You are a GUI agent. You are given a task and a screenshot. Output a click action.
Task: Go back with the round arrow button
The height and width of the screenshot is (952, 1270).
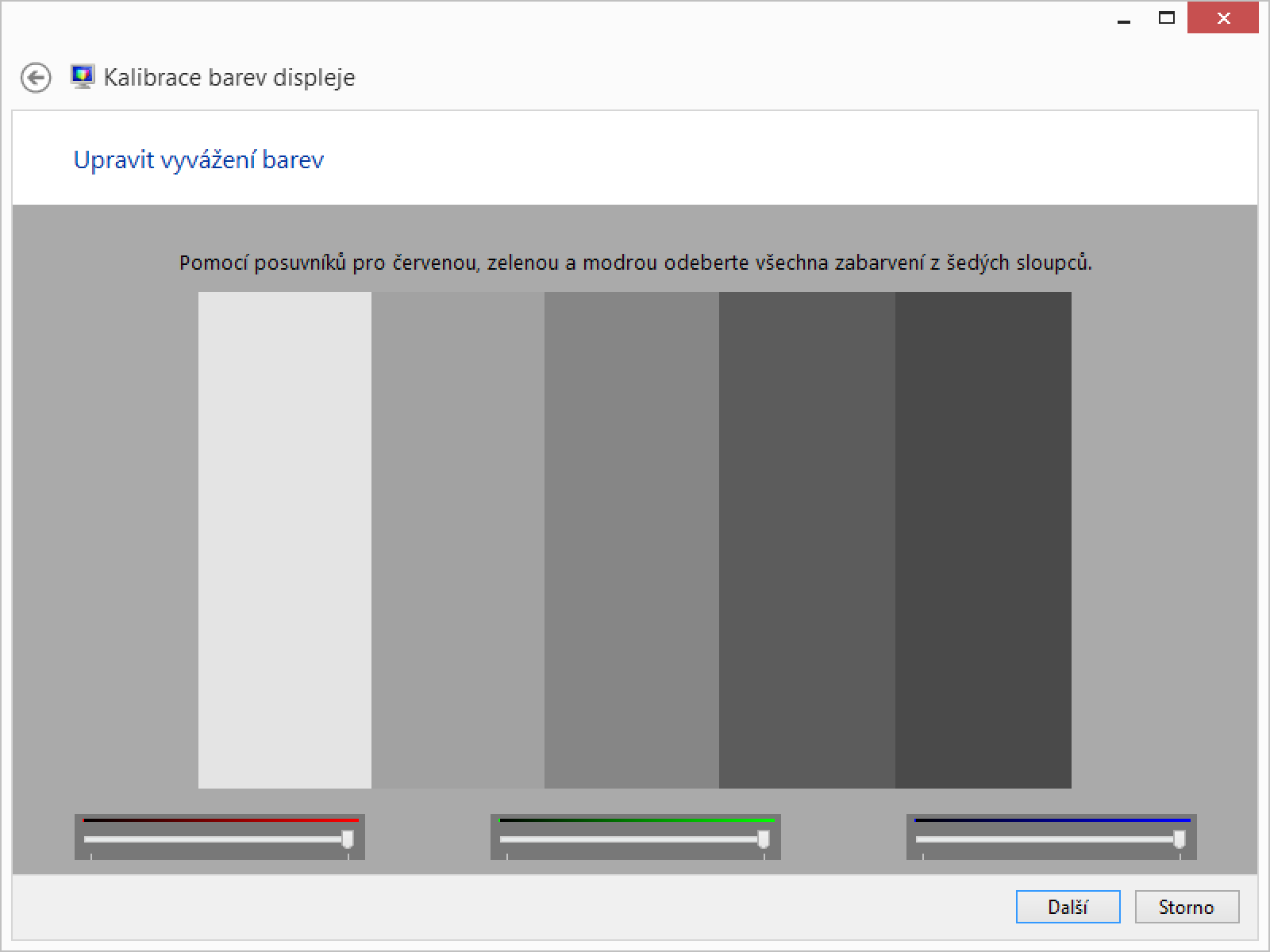pos(36,78)
